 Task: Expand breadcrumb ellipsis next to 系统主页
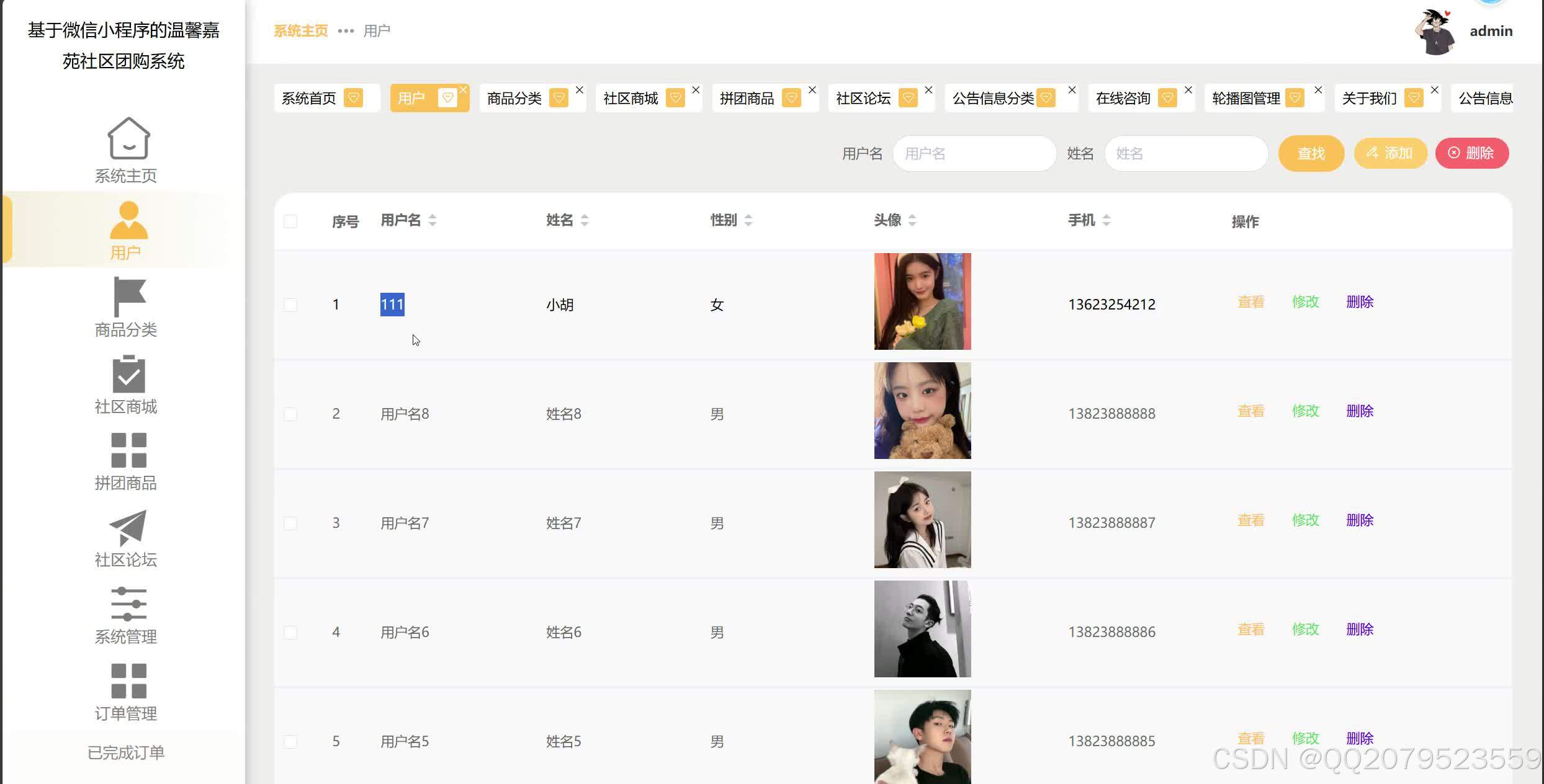pyautogui.click(x=346, y=31)
